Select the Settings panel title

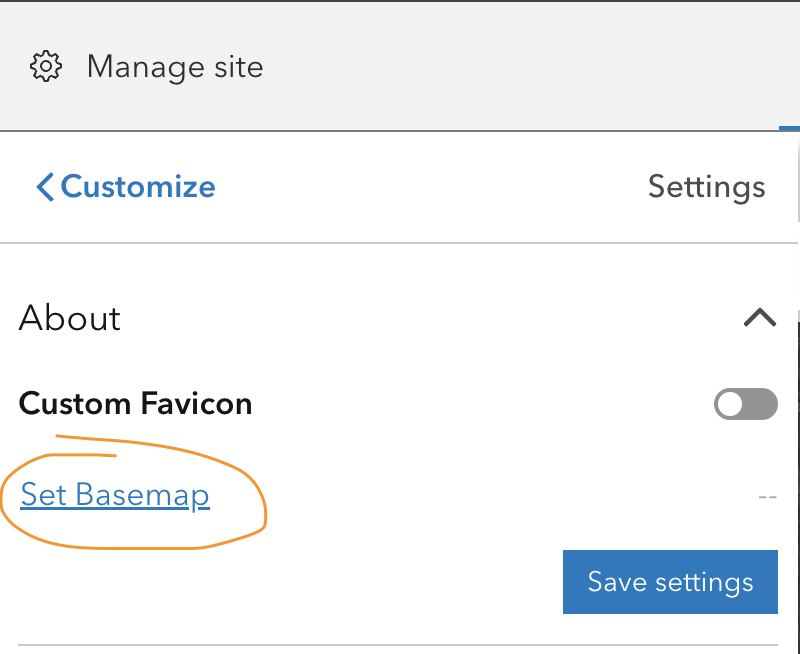pos(707,187)
